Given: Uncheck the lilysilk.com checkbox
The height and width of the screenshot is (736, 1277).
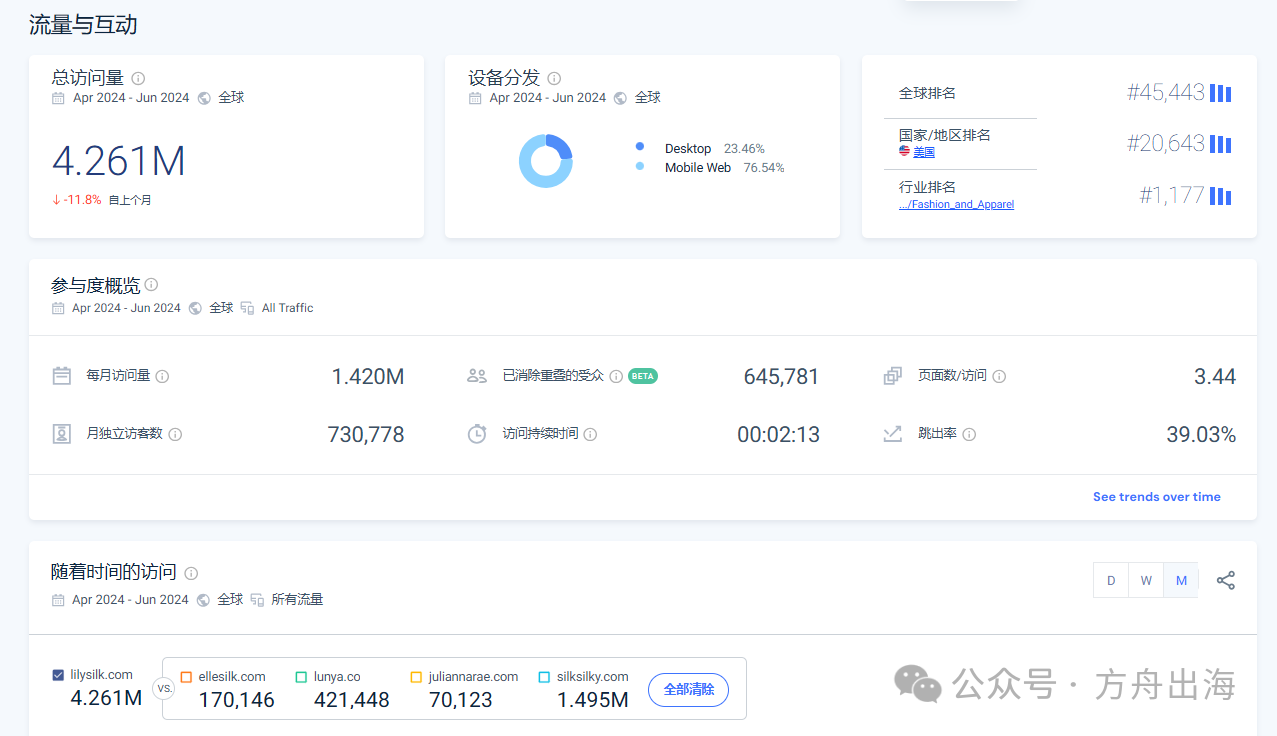Looking at the screenshot, I should (58, 675).
